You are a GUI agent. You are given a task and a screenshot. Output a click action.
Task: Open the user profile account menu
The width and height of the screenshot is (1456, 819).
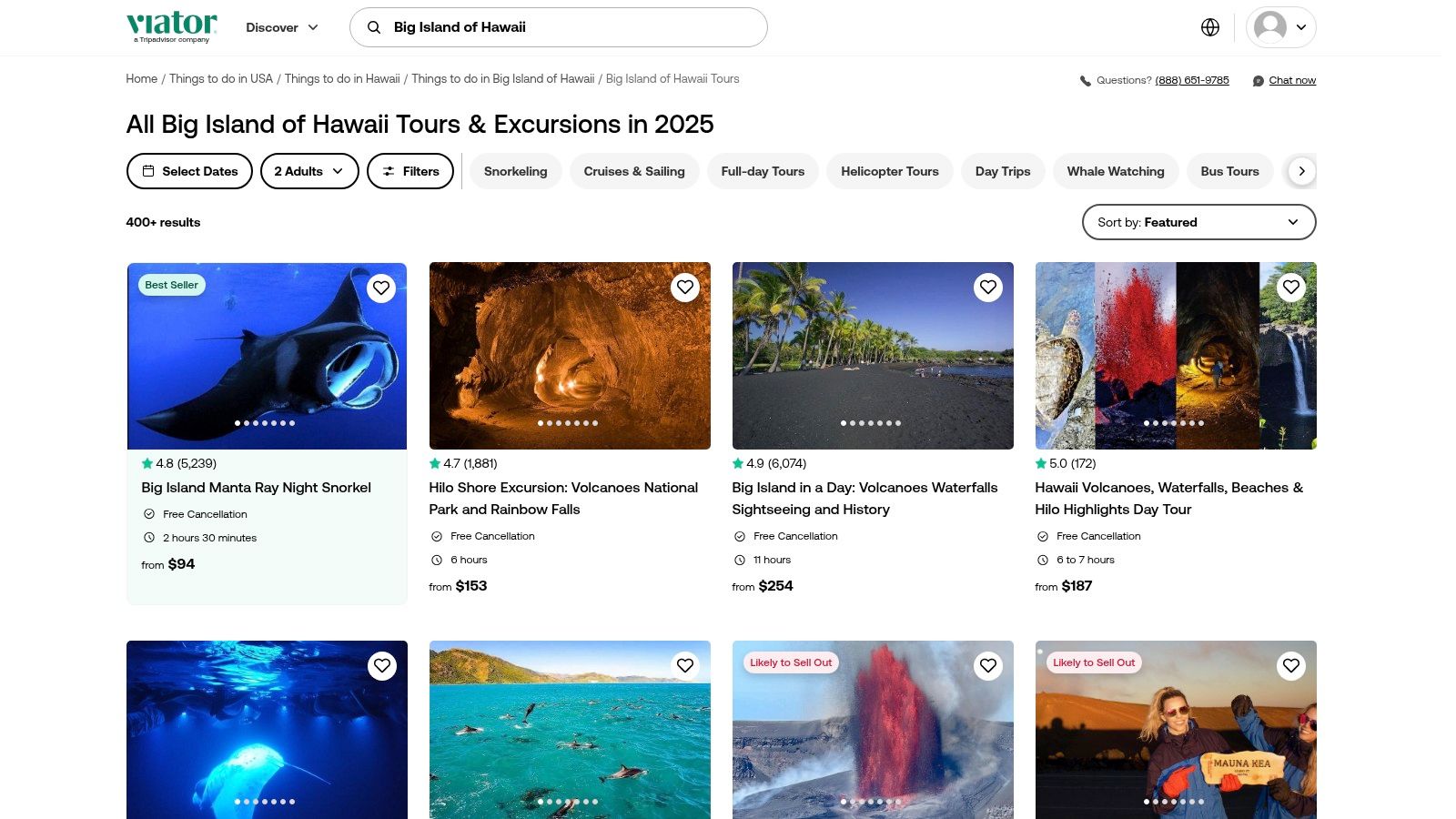click(x=1280, y=27)
